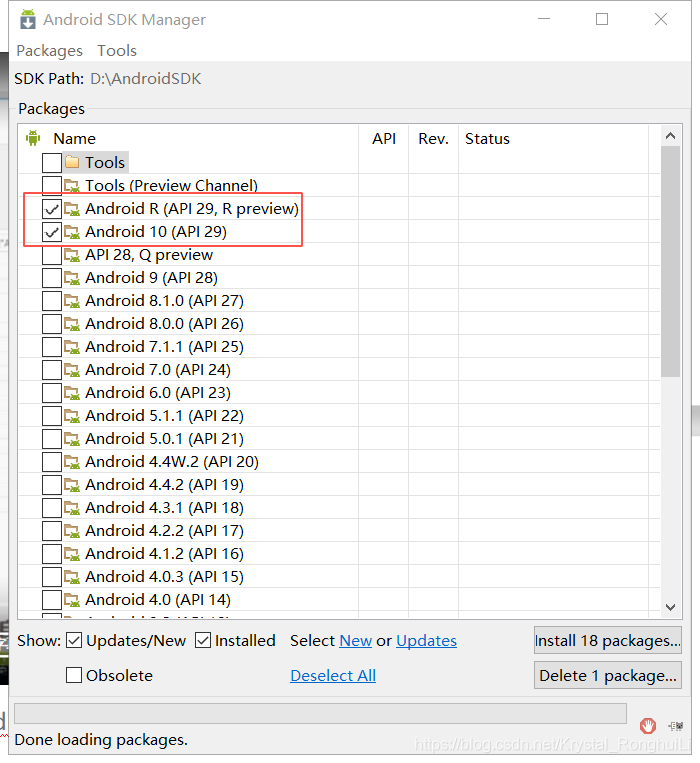
Task: Click the red stop hand icon
Action: click(x=648, y=726)
